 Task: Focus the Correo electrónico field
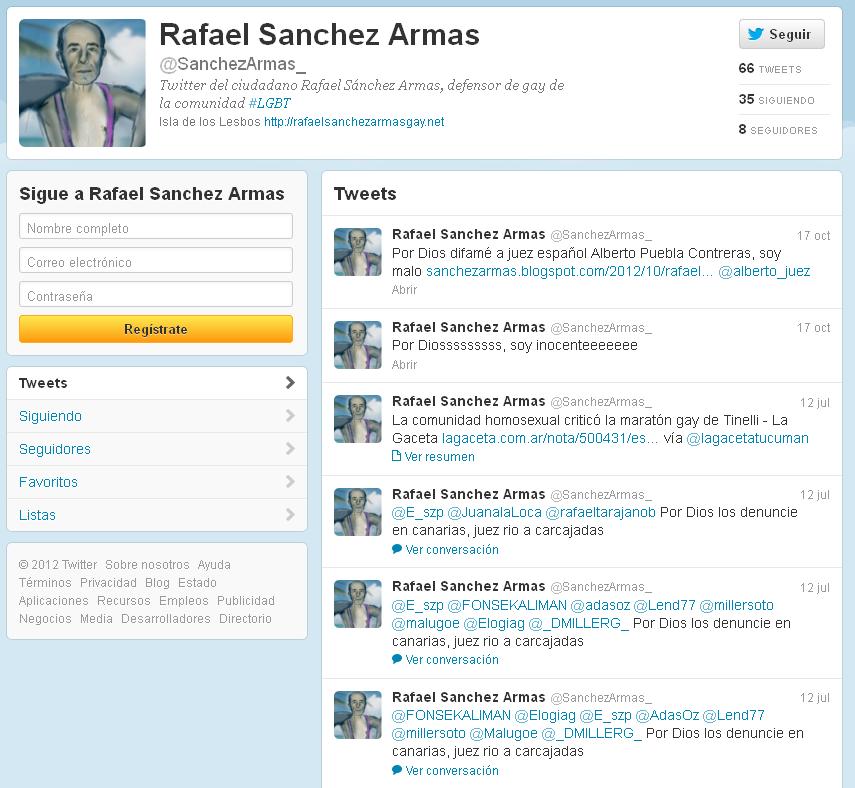click(156, 261)
